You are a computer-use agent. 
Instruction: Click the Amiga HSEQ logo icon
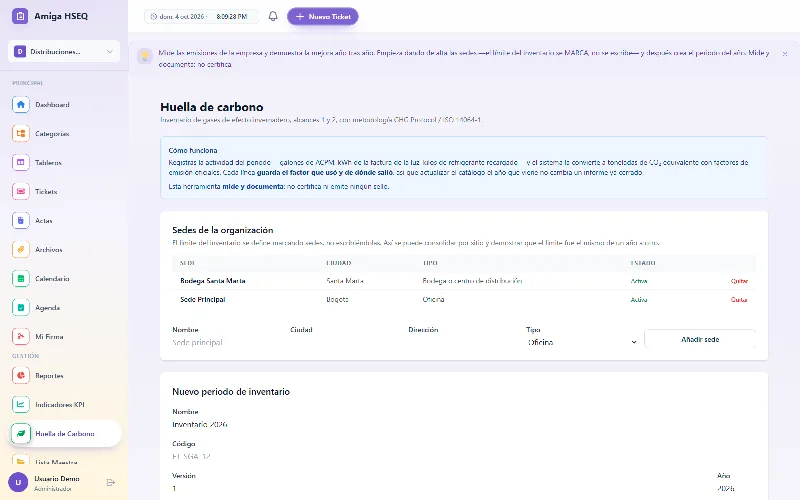click(x=20, y=16)
